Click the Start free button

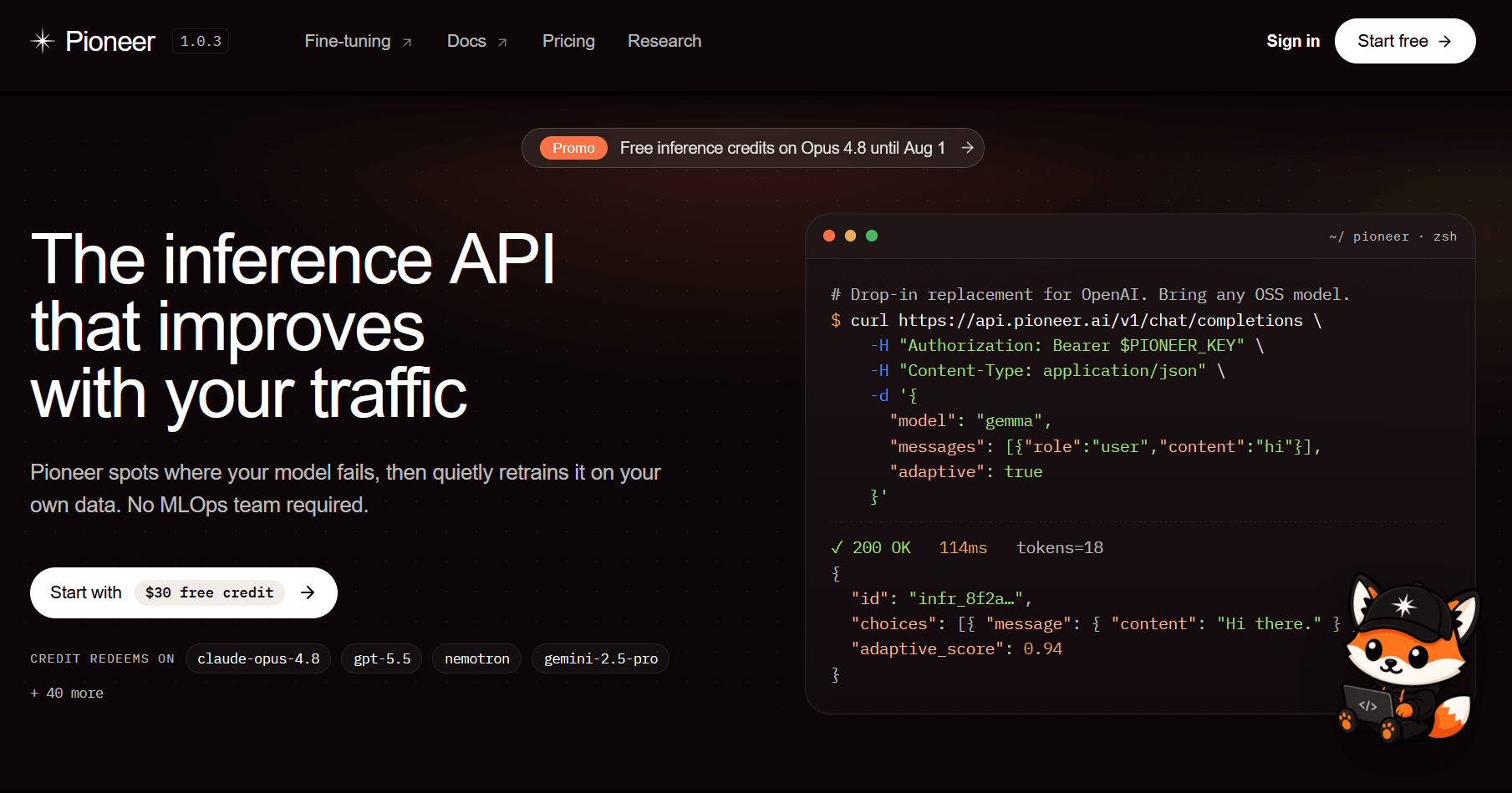point(1405,41)
